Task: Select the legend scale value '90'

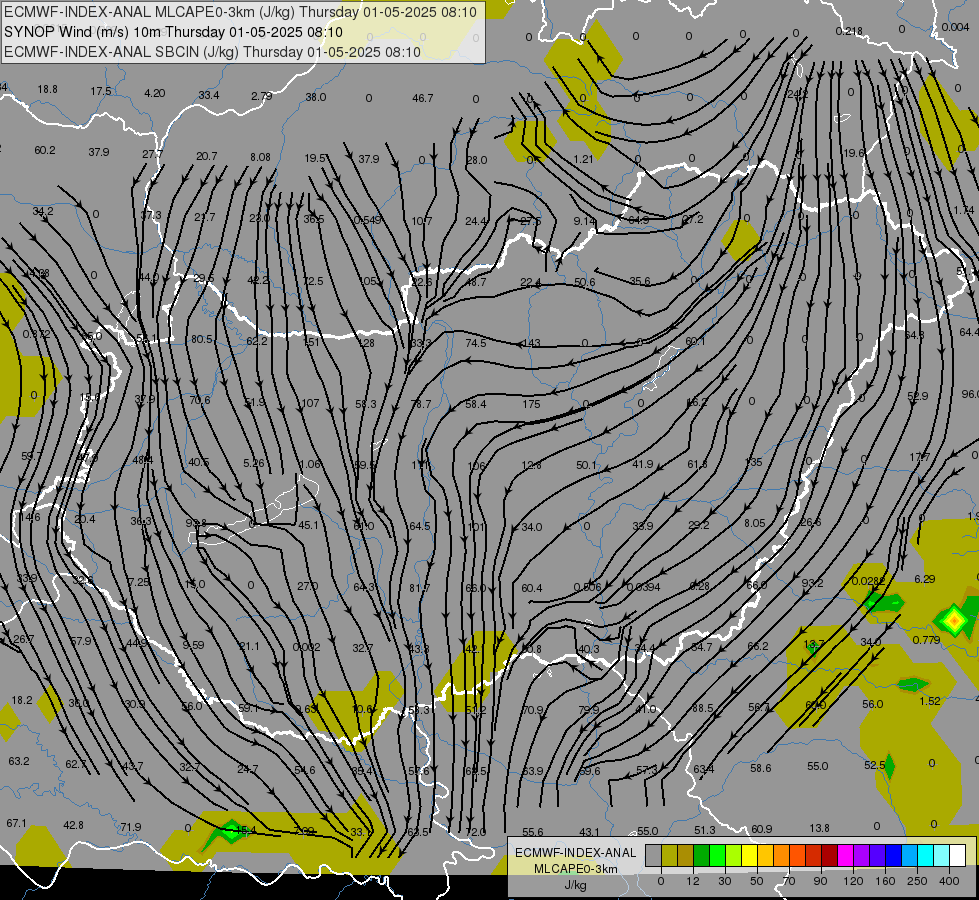Action: [820, 881]
